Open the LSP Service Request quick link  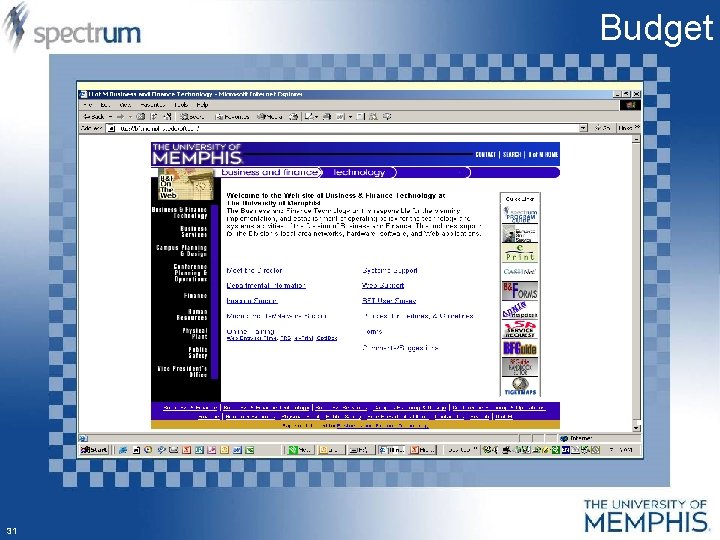[520, 329]
